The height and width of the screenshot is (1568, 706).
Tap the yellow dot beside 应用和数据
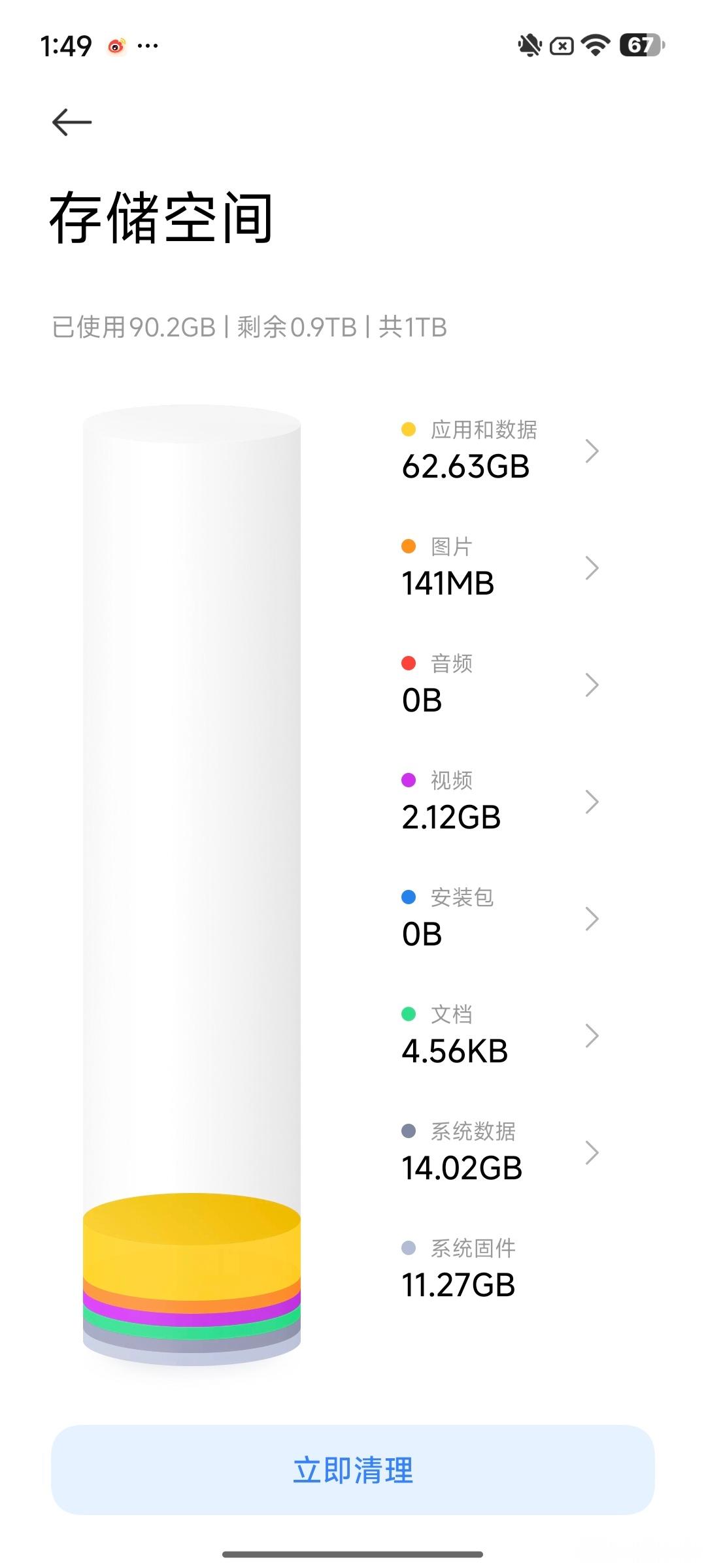[x=409, y=429]
